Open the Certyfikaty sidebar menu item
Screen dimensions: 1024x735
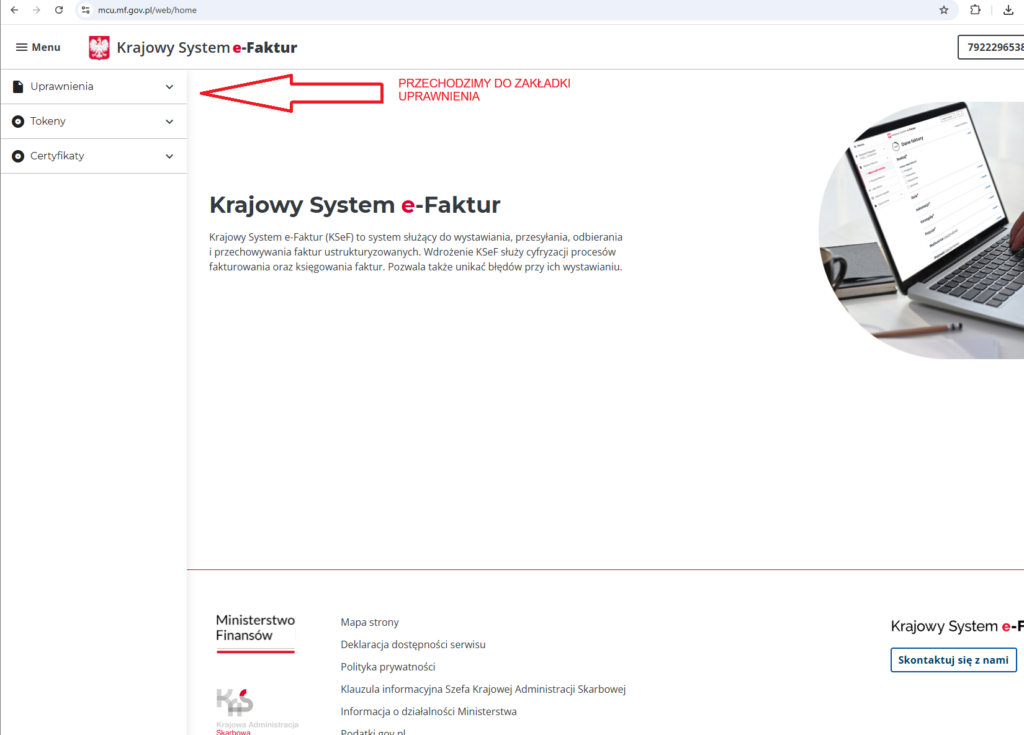[57, 156]
